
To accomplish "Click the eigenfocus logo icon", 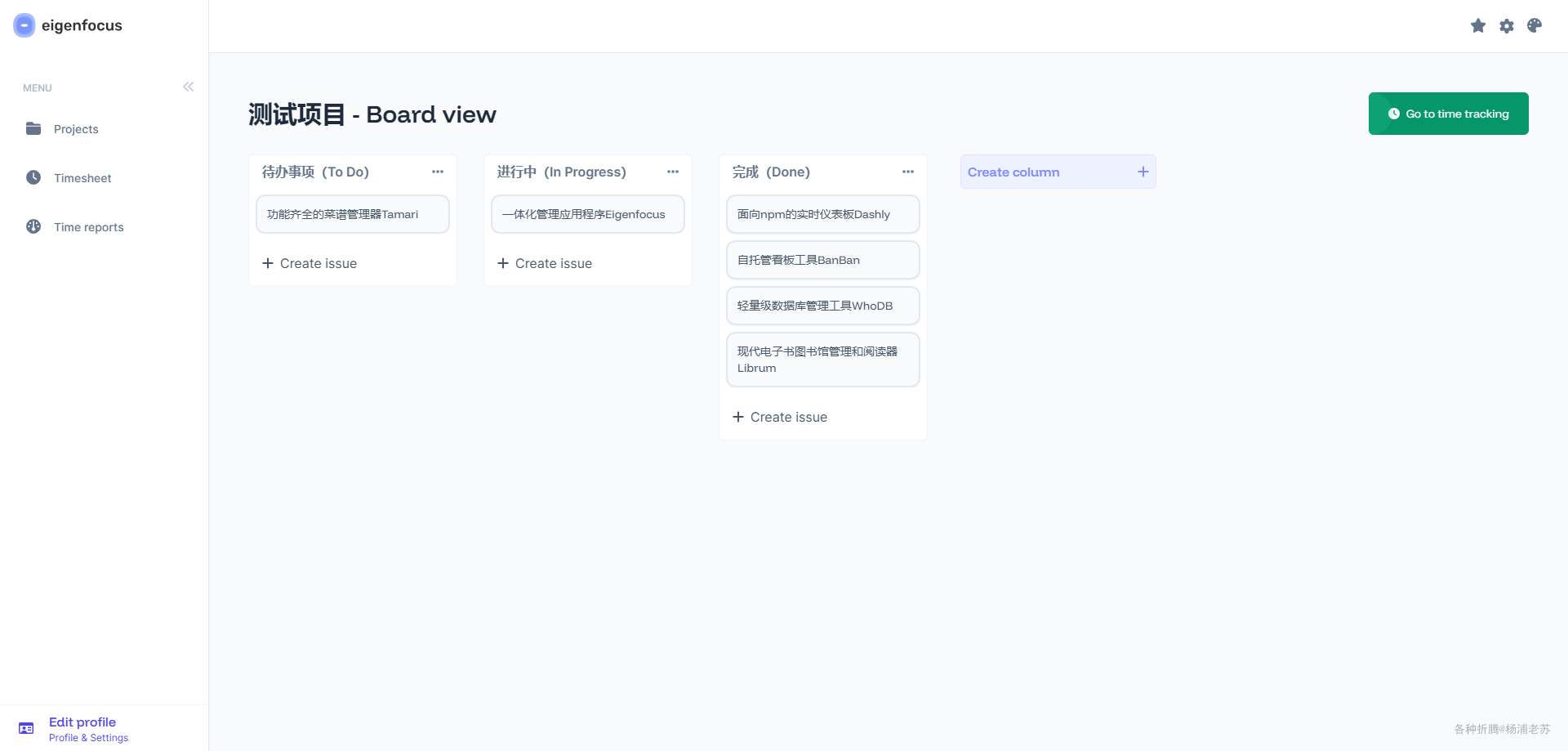I will 24,25.
